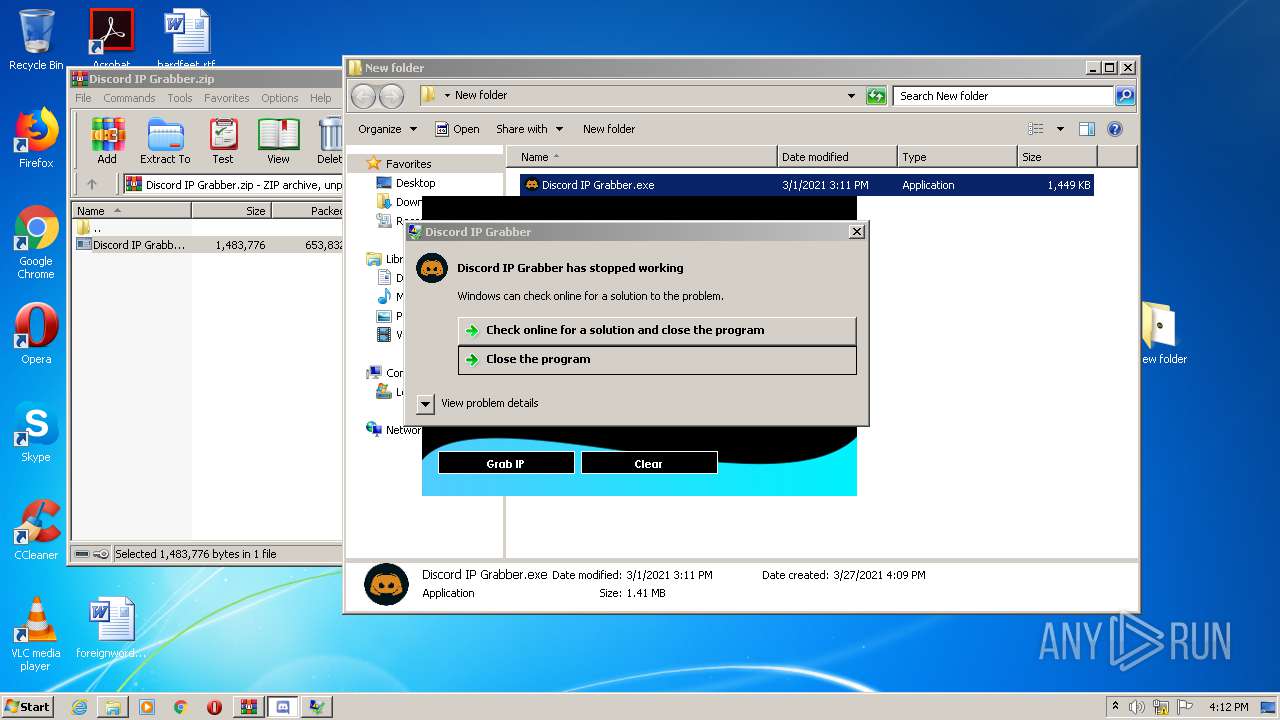Image resolution: width=1280 pixels, height=720 pixels.
Task: Sort by Type column in Explorer
Action: click(957, 157)
